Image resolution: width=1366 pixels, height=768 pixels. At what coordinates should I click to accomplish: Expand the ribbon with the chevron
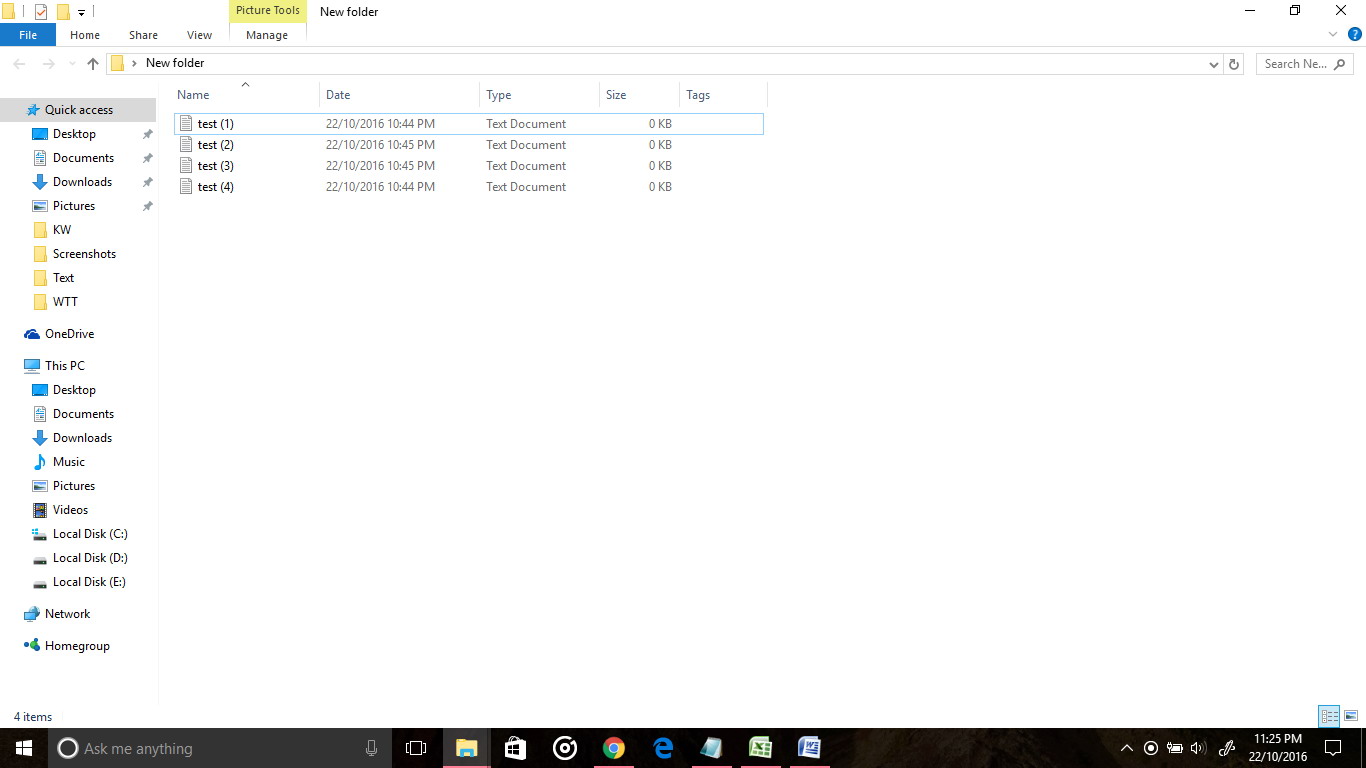pyautogui.click(x=1333, y=34)
